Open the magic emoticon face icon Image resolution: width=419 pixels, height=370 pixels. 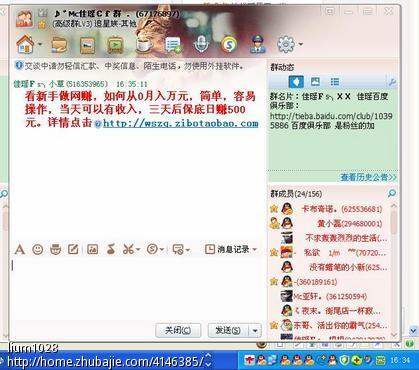coord(55,249)
